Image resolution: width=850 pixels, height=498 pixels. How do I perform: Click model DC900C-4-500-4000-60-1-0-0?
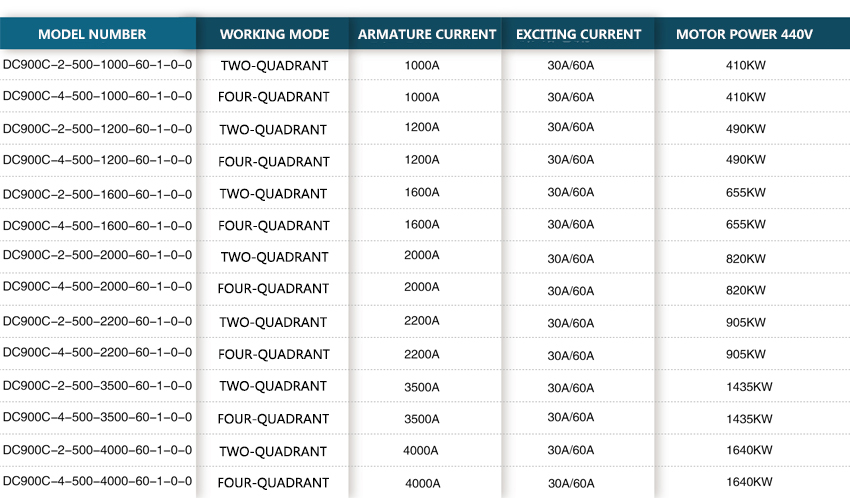click(97, 481)
